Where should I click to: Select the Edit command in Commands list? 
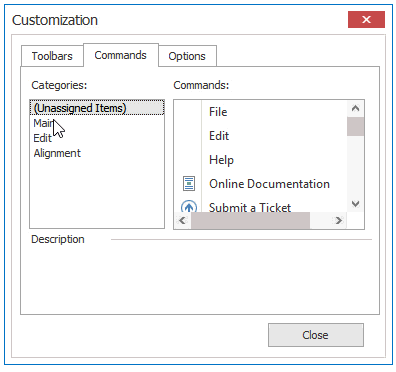(x=260, y=136)
